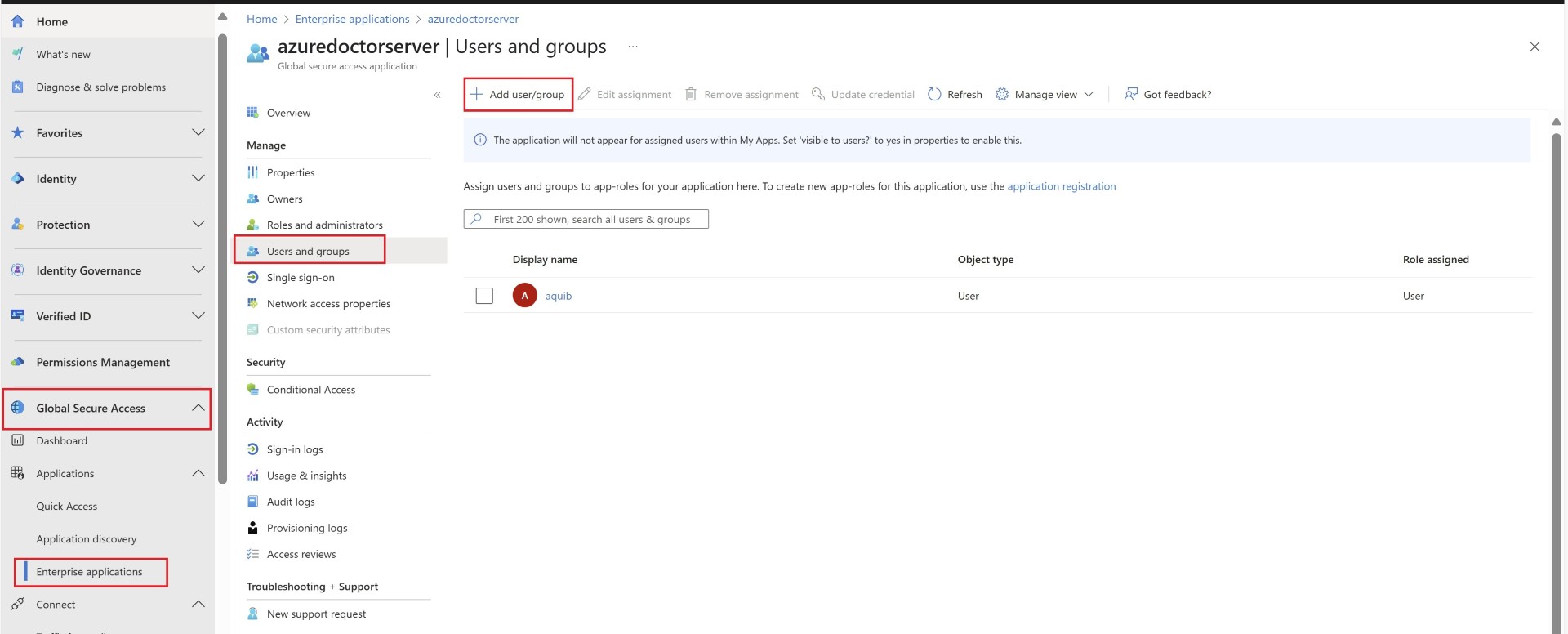This screenshot has height=634, width=1568.
Task: Click the main content vertical scrollbar
Action: point(1557,384)
